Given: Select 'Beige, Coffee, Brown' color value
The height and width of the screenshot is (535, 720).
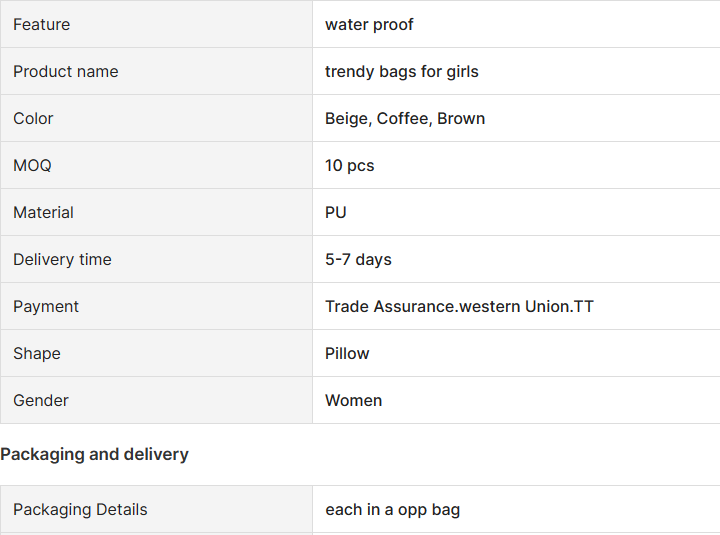Looking at the screenshot, I should [405, 118].
